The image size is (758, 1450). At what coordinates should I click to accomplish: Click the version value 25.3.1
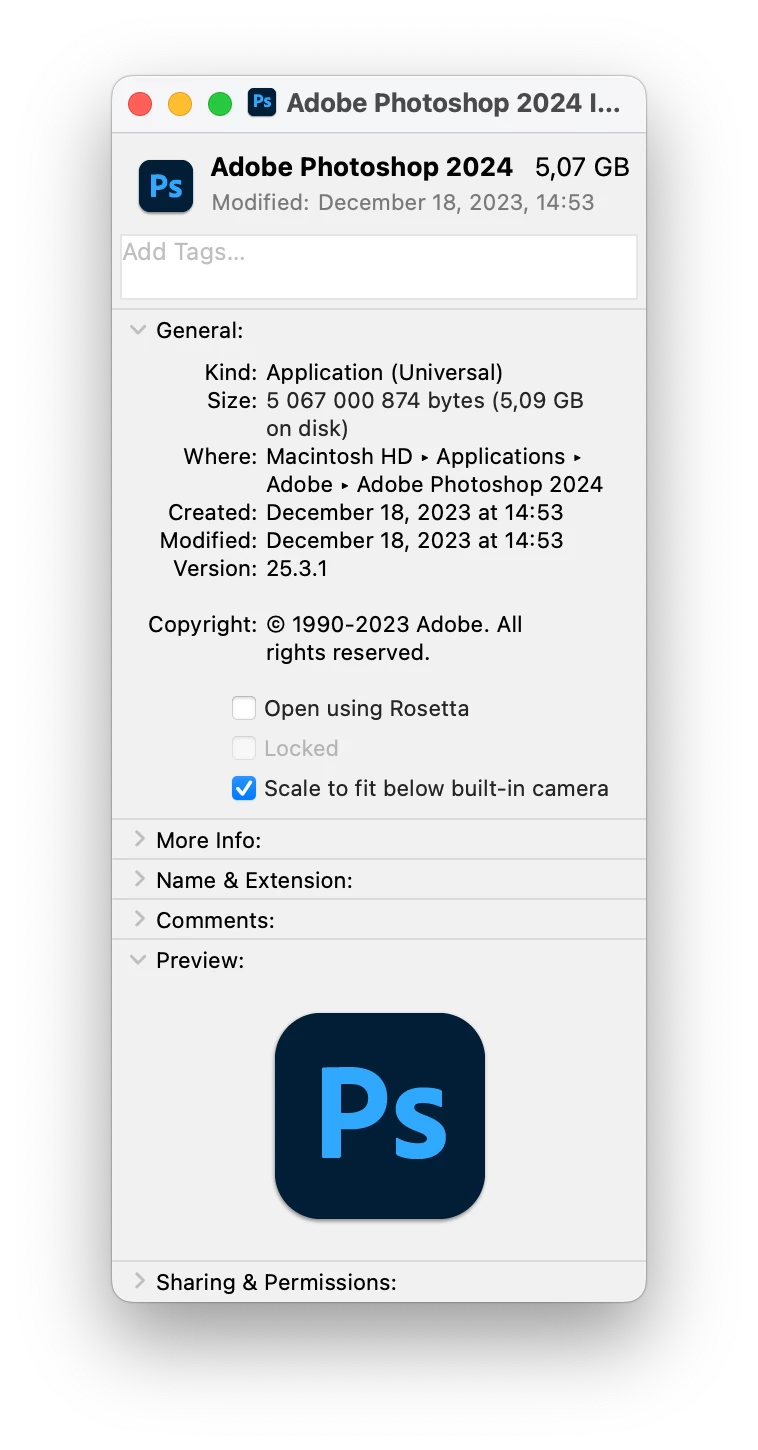point(297,569)
